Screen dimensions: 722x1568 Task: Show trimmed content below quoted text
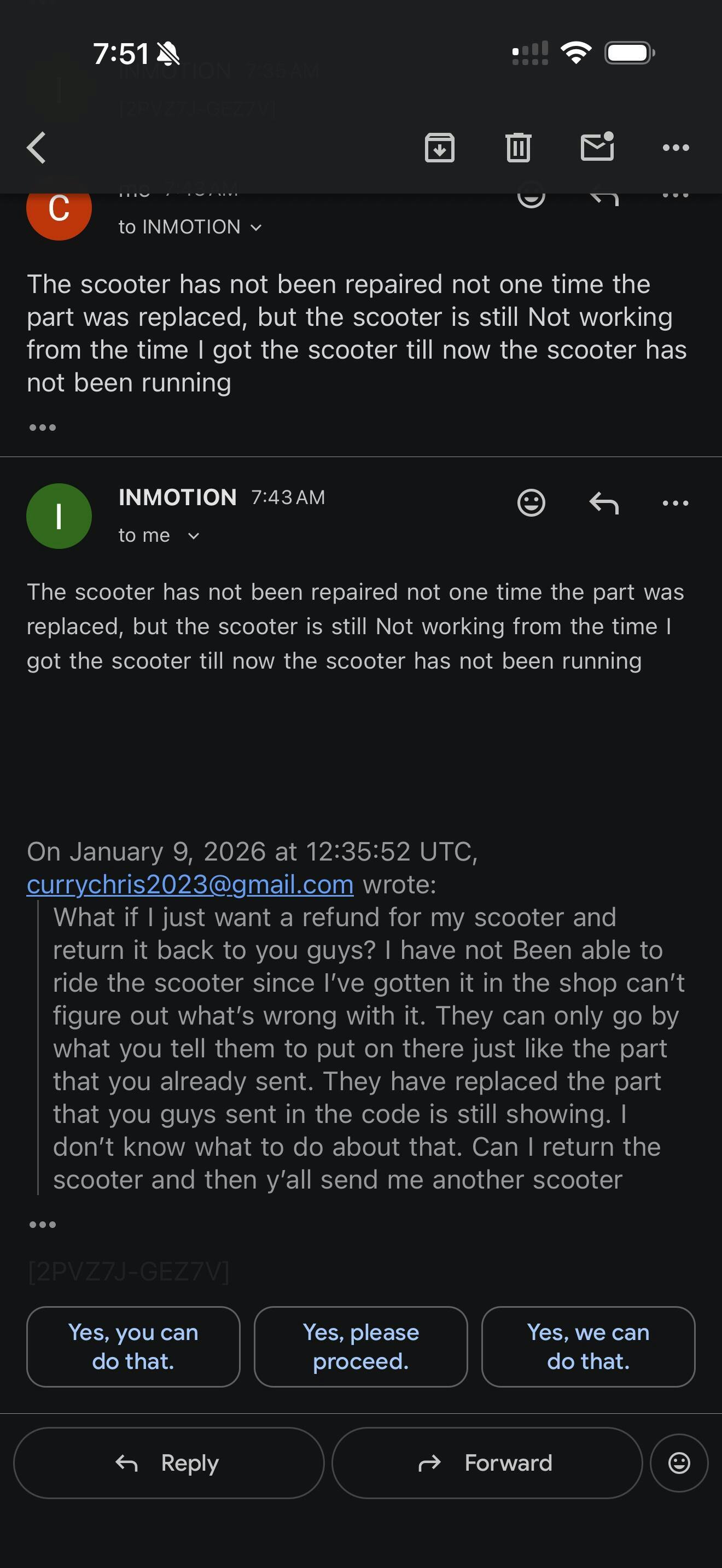(x=43, y=1225)
